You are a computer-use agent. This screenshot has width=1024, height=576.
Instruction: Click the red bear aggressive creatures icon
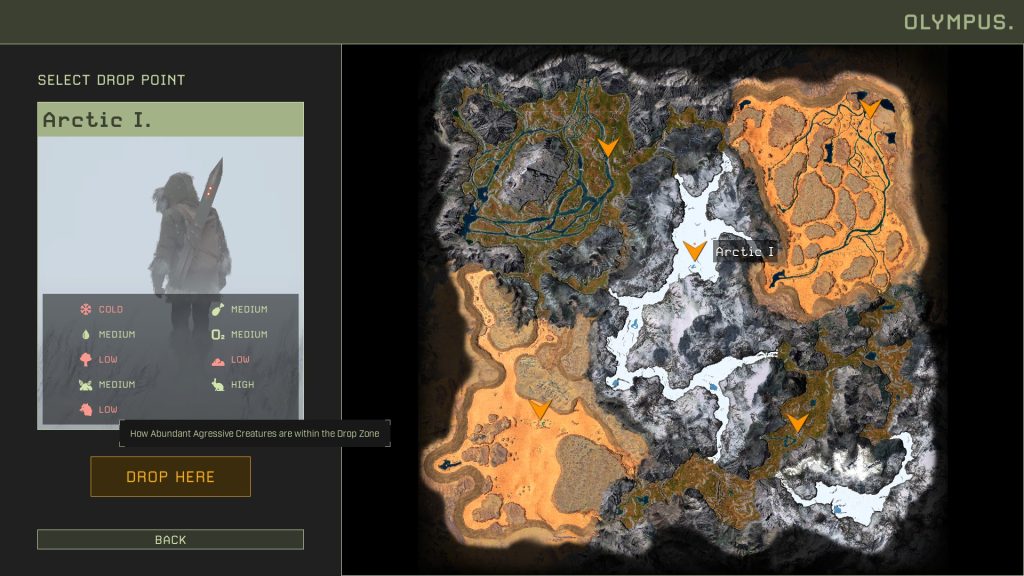click(86, 409)
